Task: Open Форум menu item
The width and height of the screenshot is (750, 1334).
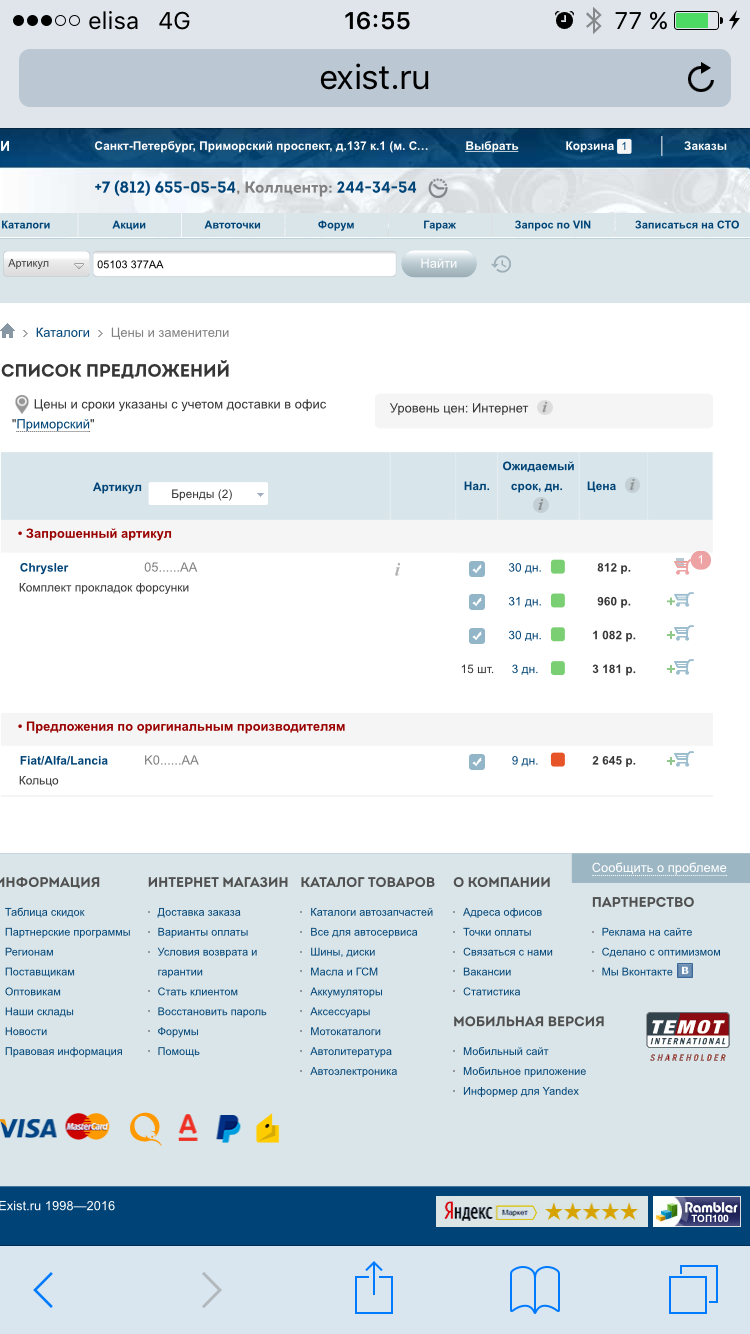Action: click(x=336, y=225)
